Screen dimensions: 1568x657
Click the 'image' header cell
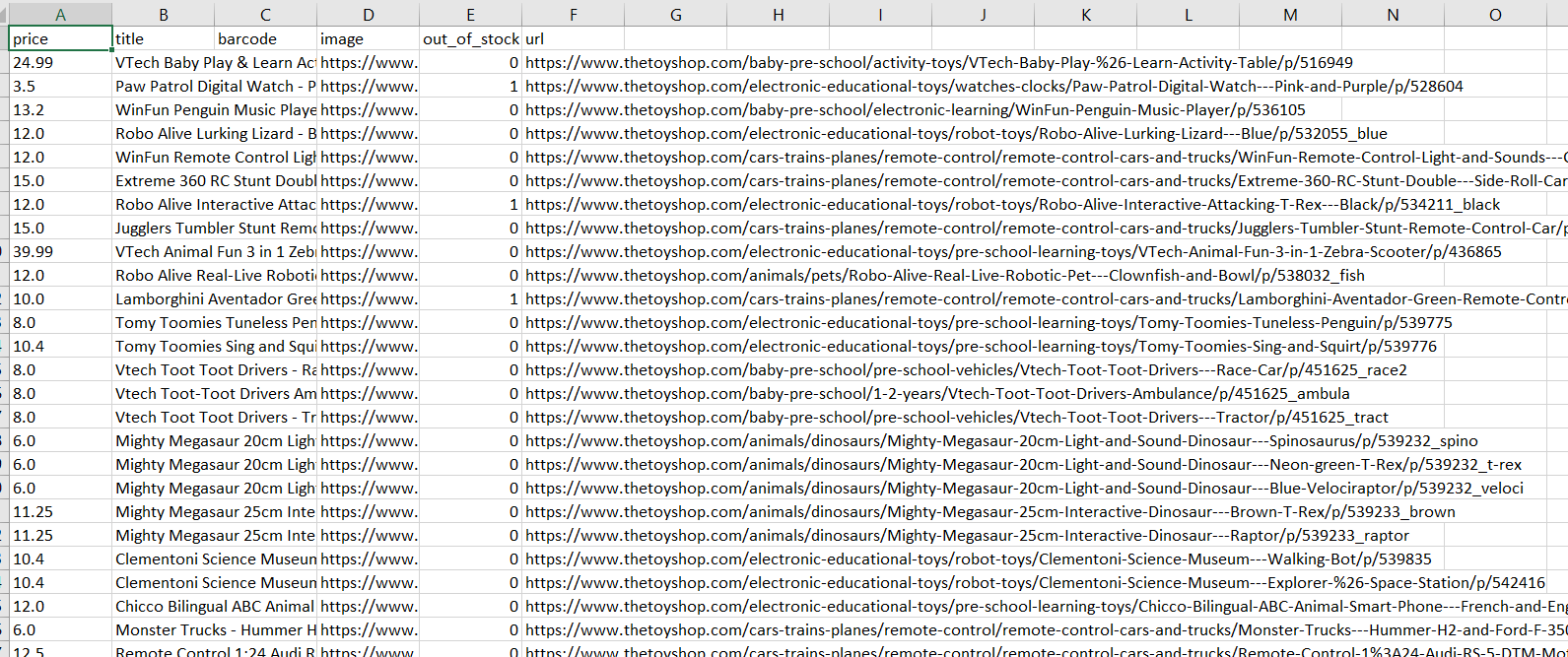(x=369, y=38)
